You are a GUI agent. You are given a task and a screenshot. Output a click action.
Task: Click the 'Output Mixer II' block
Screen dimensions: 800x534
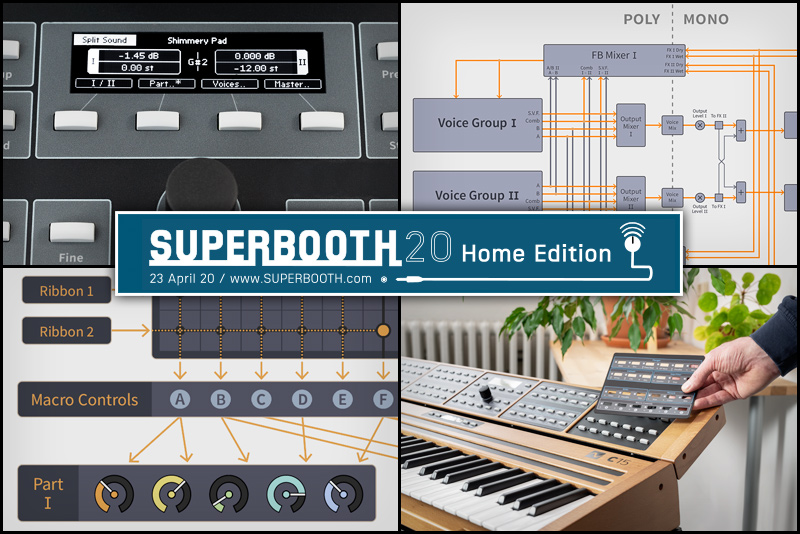[631, 194]
